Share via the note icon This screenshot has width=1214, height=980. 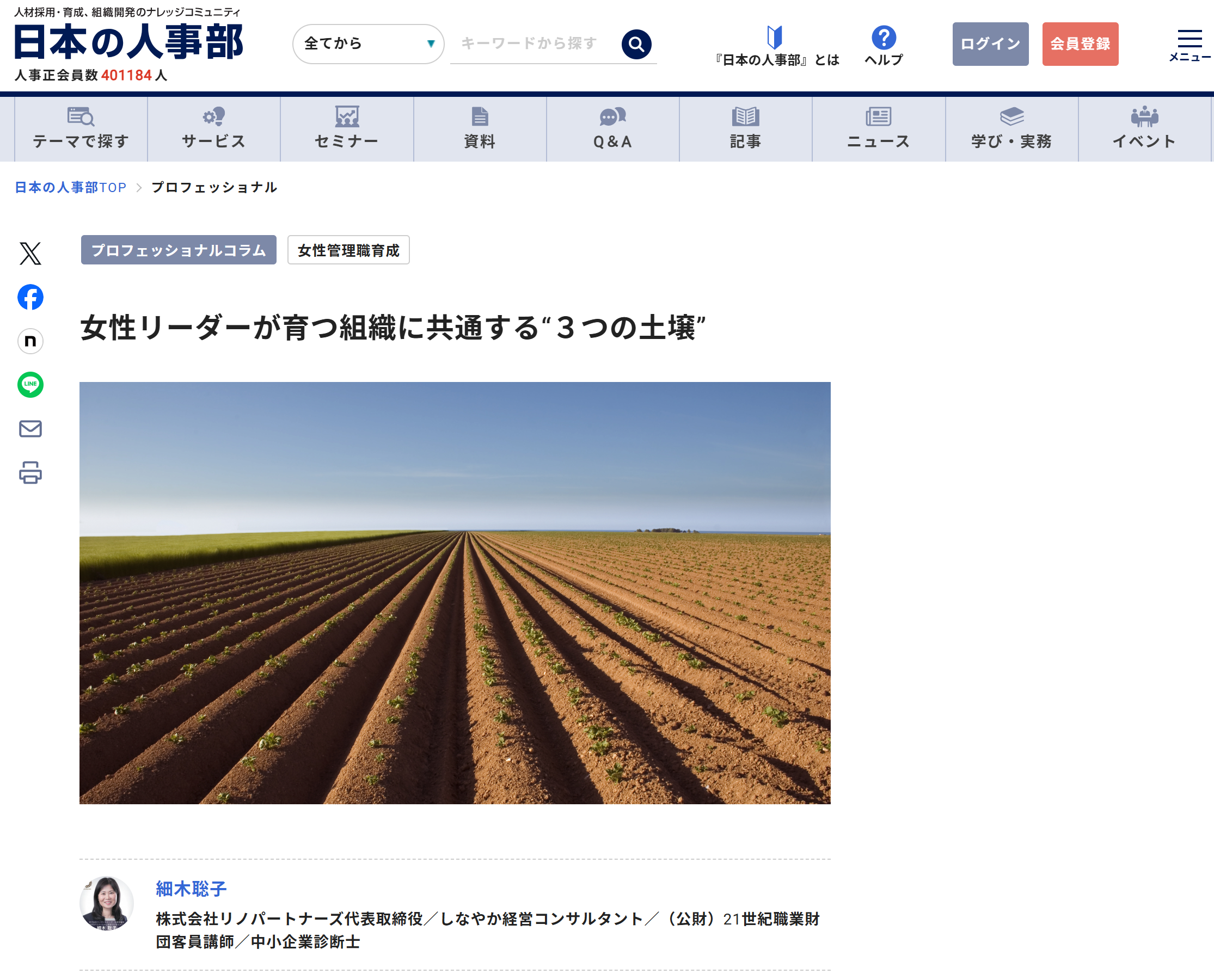[30, 341]
